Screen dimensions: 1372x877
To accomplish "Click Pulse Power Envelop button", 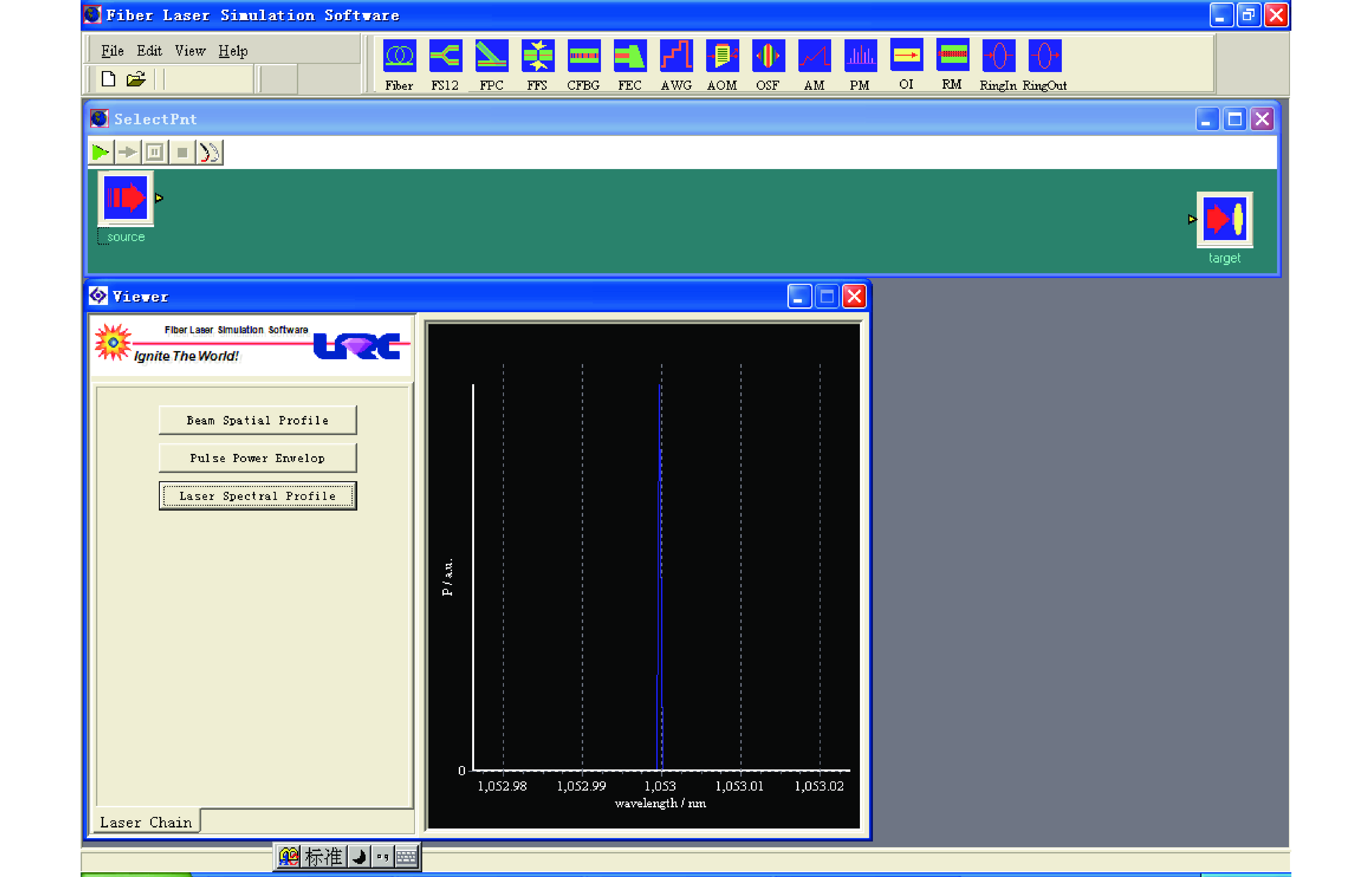I will coord(258,458).
